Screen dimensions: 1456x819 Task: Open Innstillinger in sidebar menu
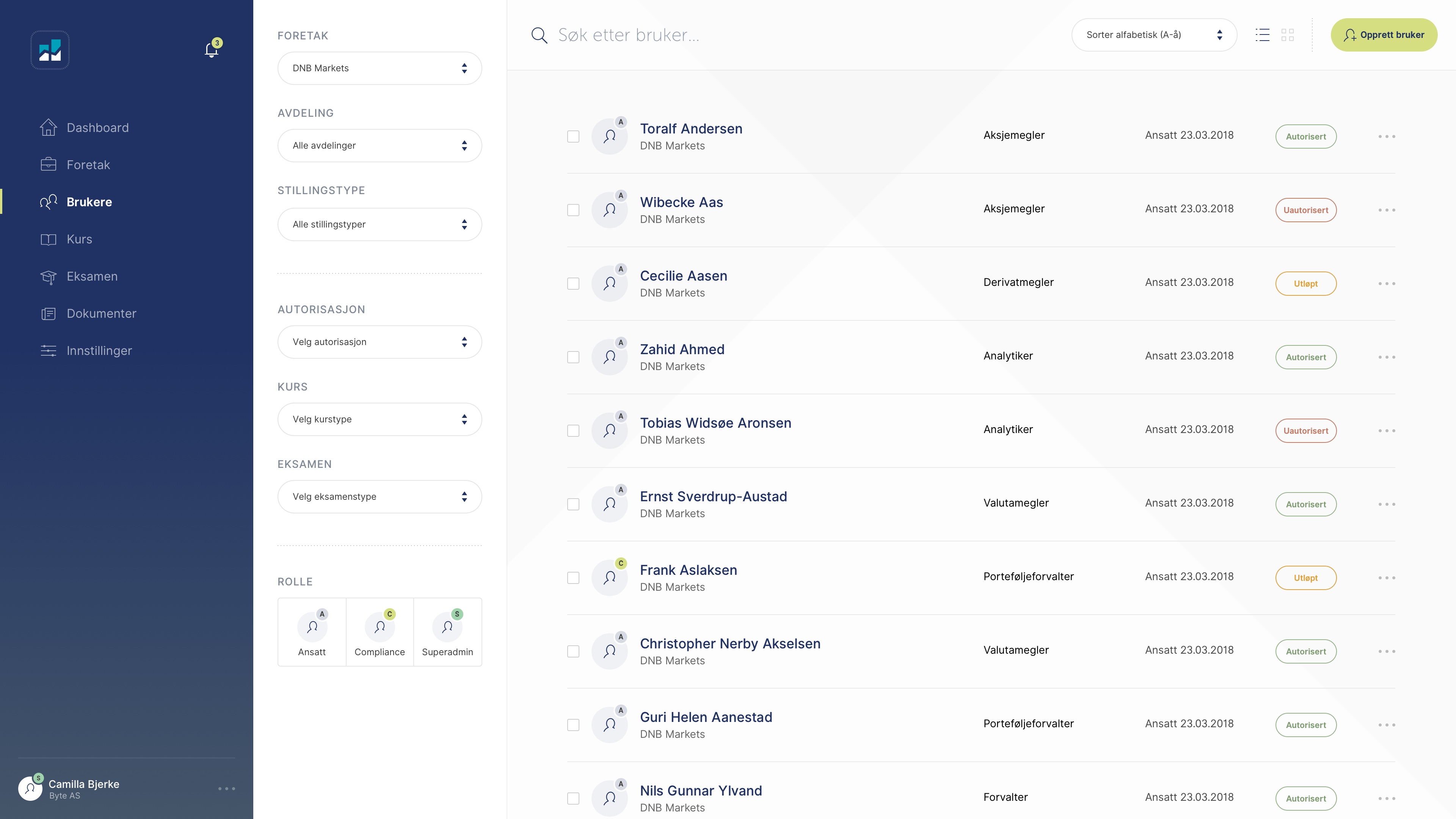point(86,351)
